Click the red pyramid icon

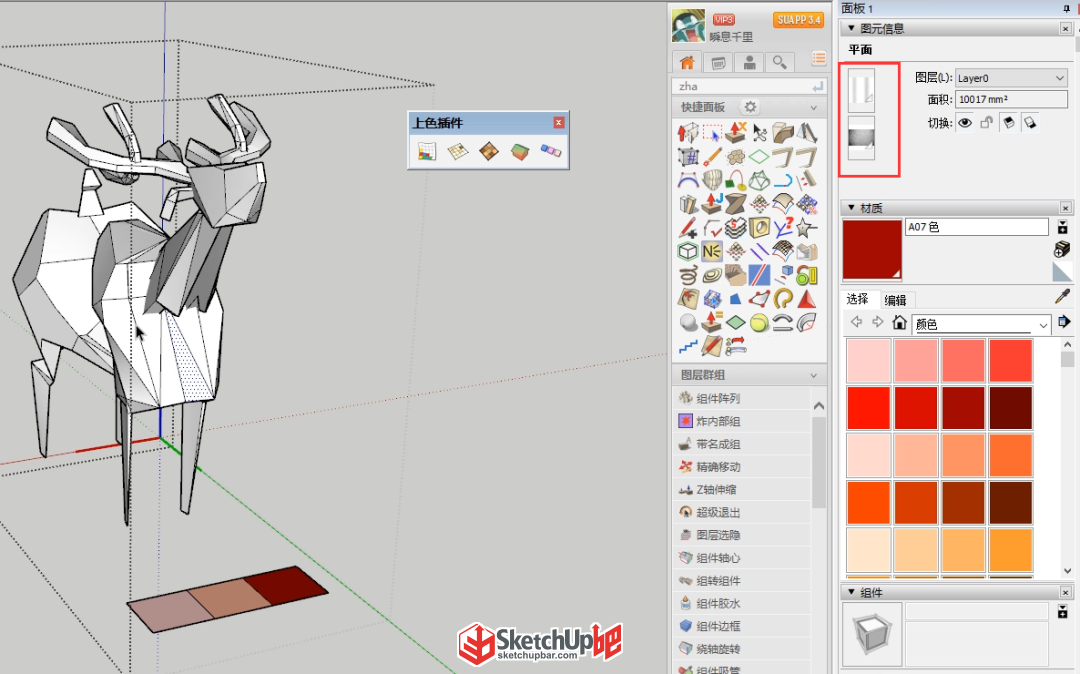pyautogui.click(x=806, y=299)
